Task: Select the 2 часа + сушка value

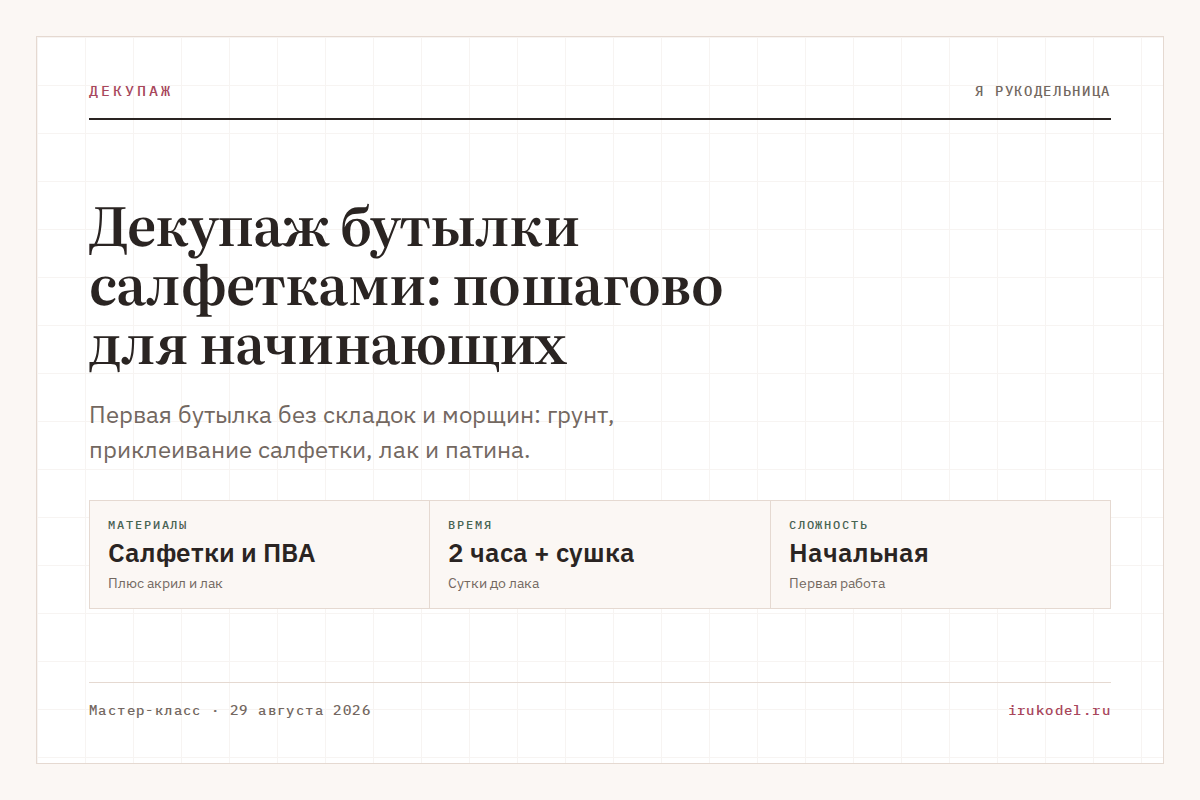Action: pos(541,553)
